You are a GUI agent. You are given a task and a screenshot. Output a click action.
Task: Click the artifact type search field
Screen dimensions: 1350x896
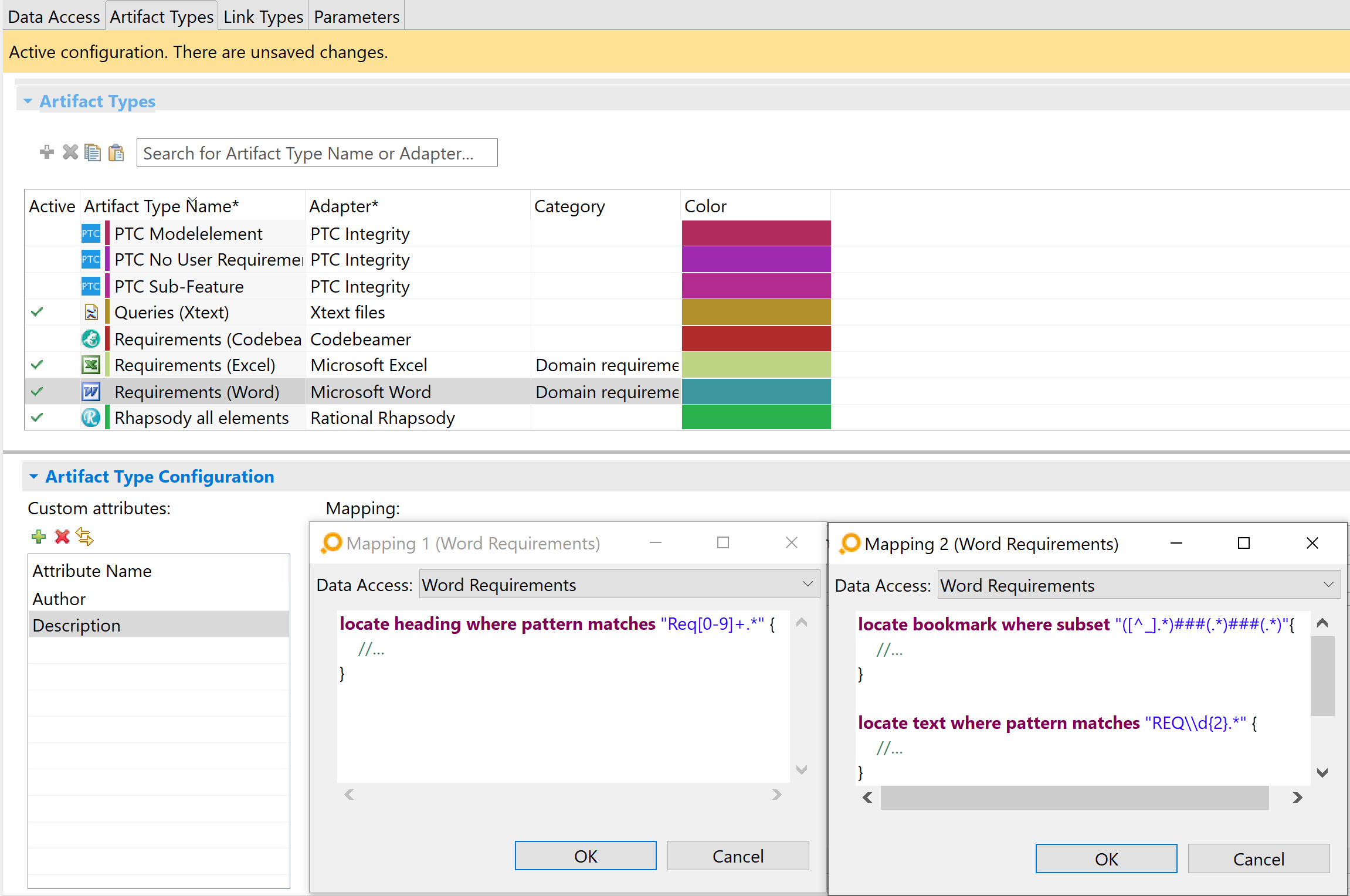pos(317,153)
